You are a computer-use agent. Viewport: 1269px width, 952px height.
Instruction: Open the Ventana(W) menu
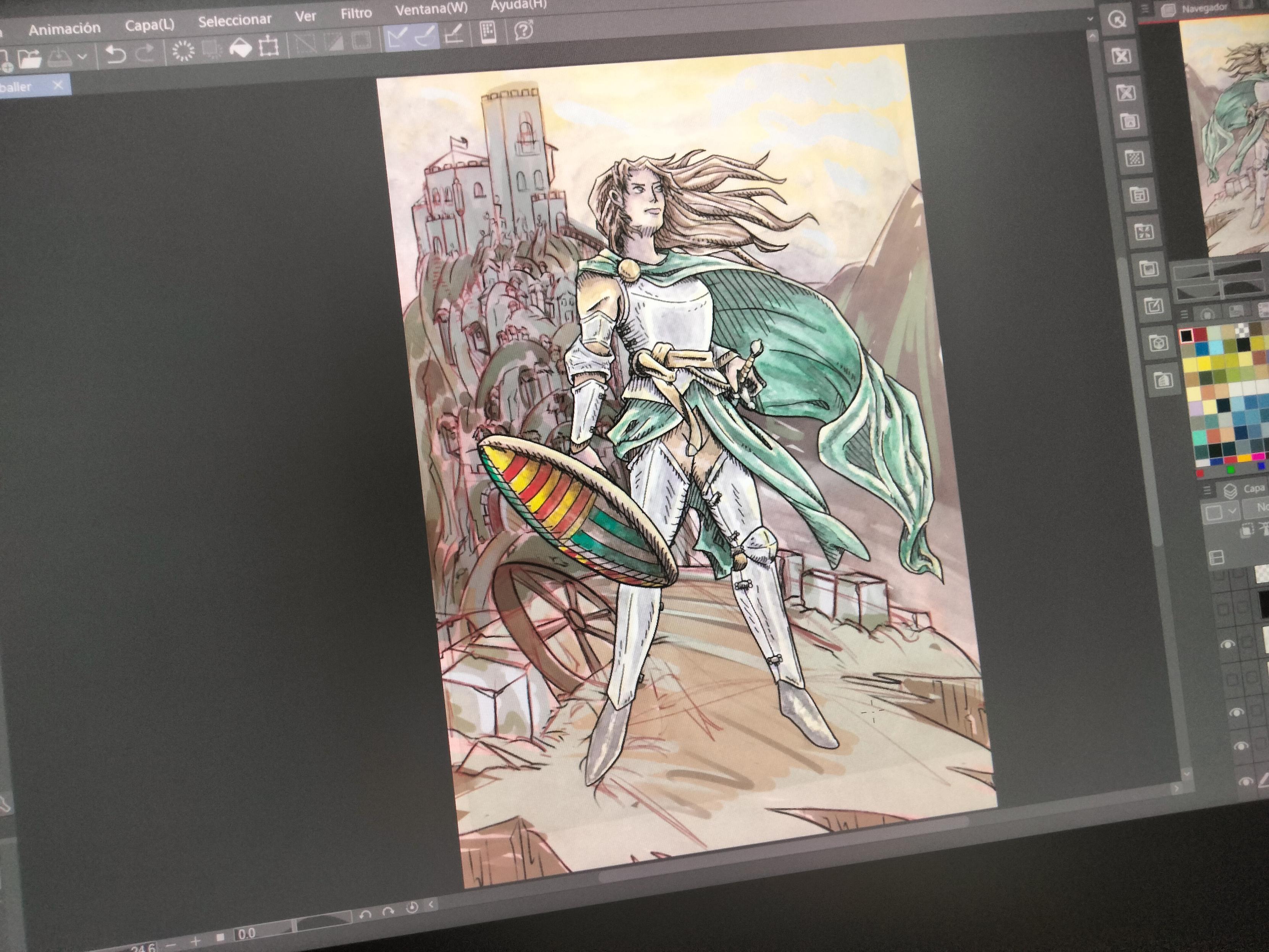431,9
